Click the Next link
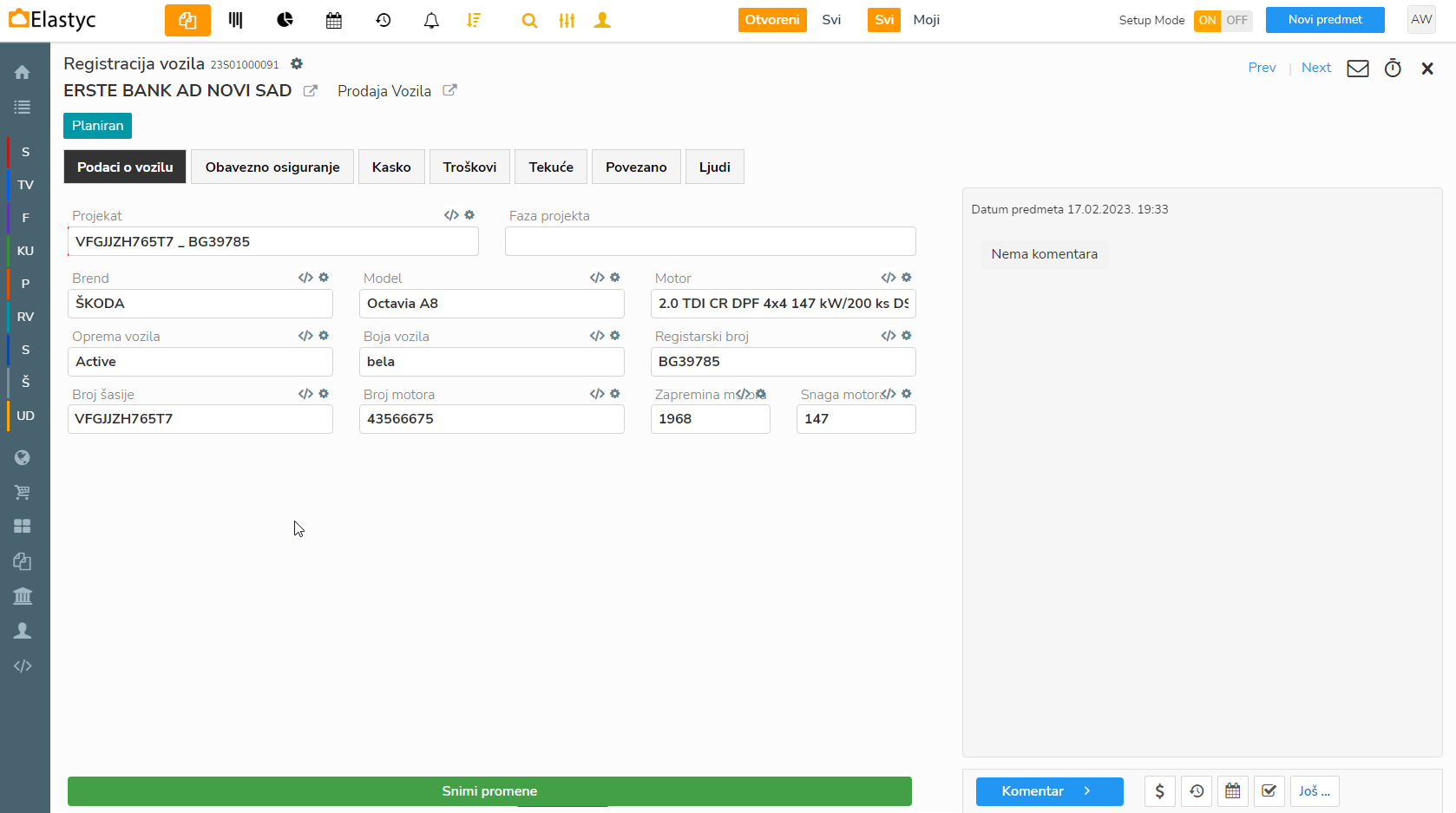 [x=1315, y=68]
